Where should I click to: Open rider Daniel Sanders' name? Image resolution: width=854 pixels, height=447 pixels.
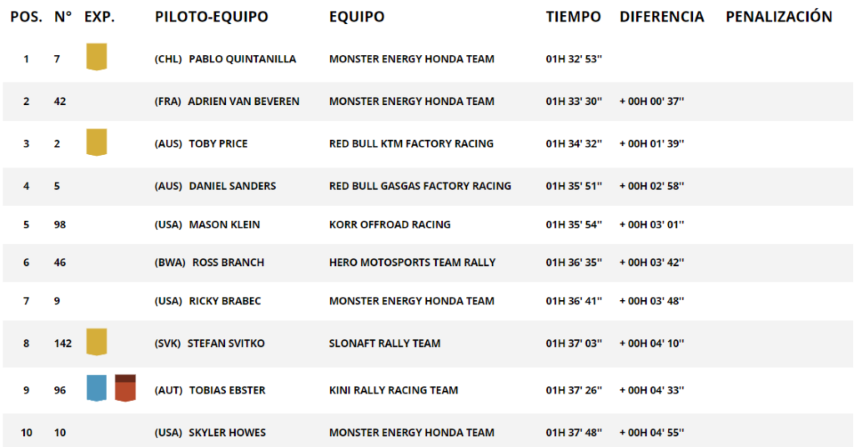click(233, 186)
